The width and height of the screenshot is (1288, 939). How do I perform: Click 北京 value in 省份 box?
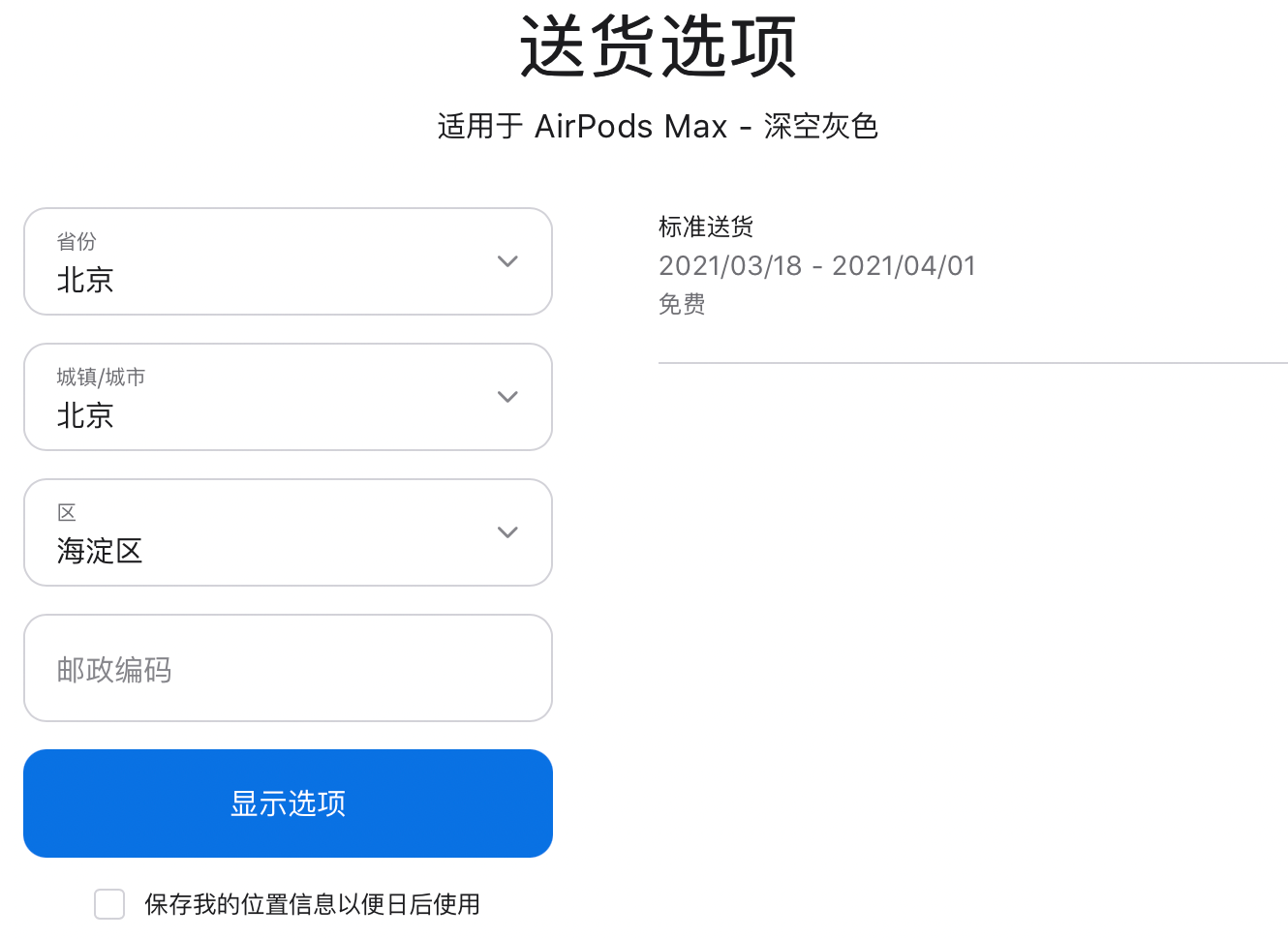(85, 280)
